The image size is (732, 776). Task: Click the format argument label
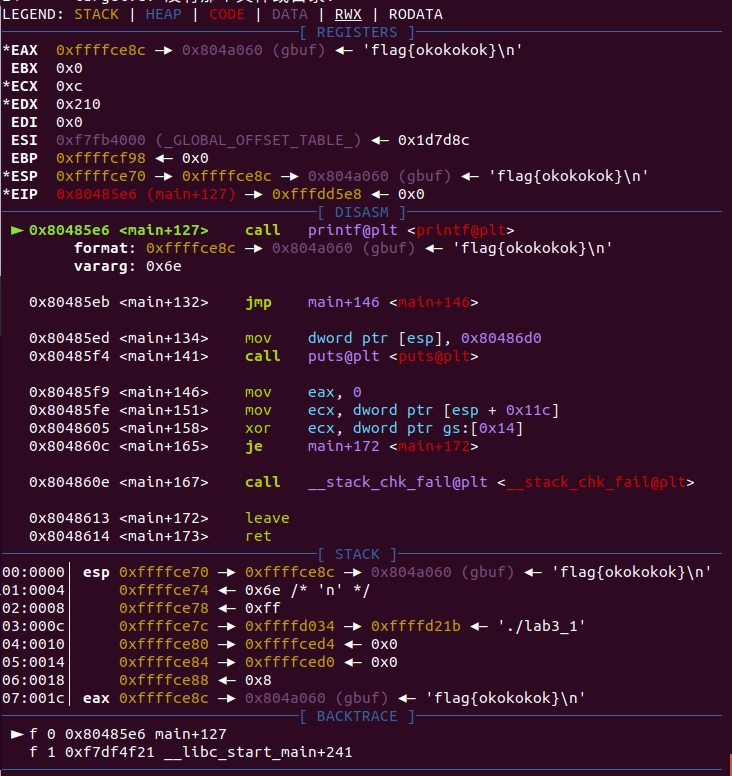point(104,248)
